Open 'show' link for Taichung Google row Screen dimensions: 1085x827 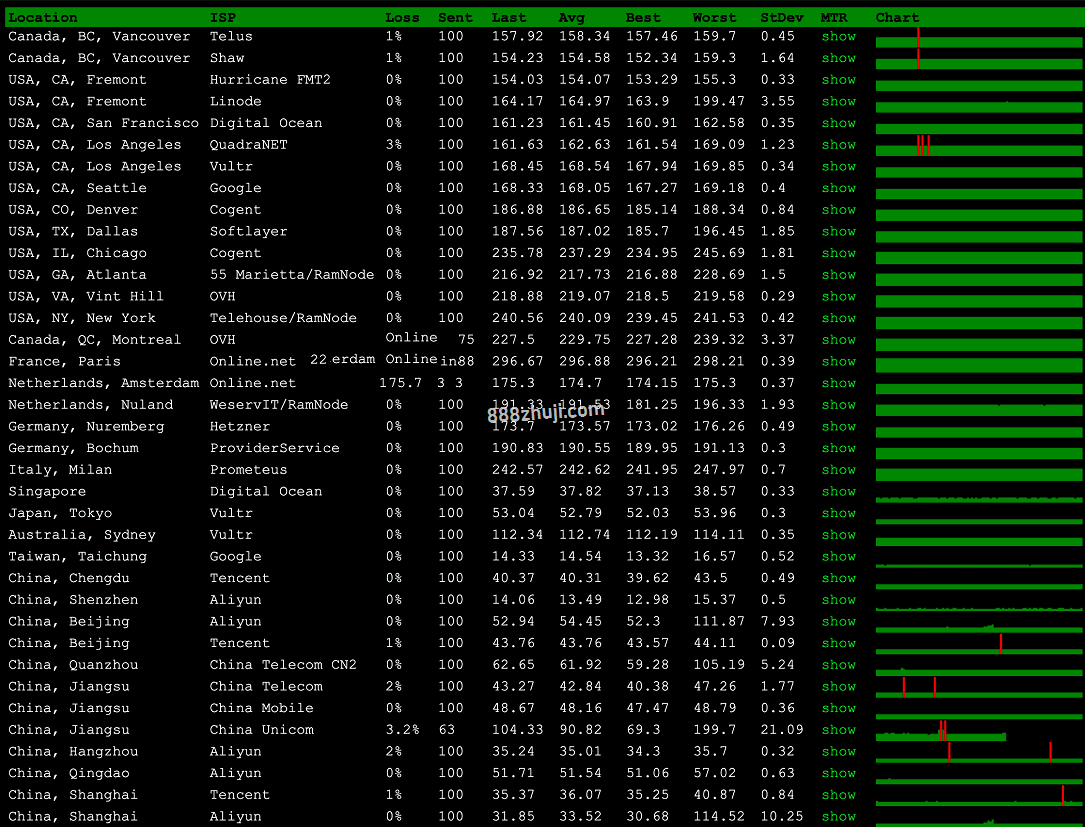point(839,557)
